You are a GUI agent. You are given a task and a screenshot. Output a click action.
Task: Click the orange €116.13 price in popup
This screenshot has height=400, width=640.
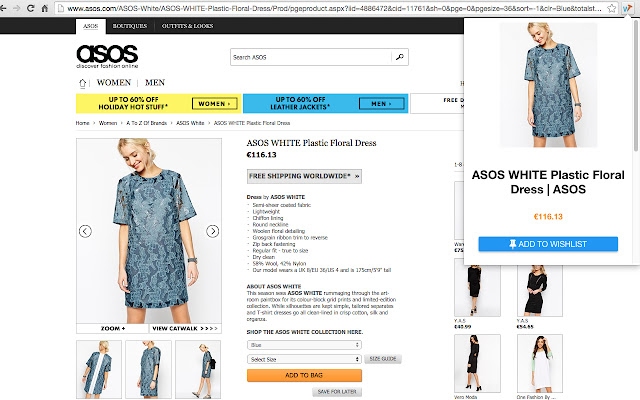pyautogui.click(x=548, y=217)
